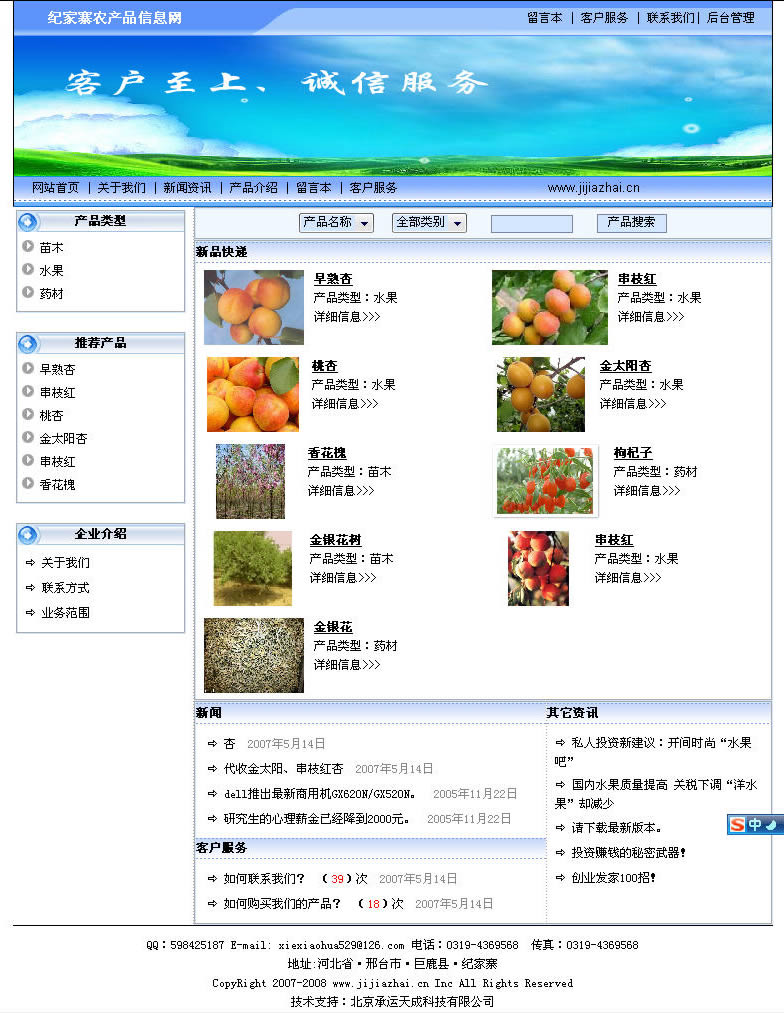Open 新闻资讯 in the navigation bar
Screen dimensions: 784x1013
pyautogui.click(x=187, y=188)
